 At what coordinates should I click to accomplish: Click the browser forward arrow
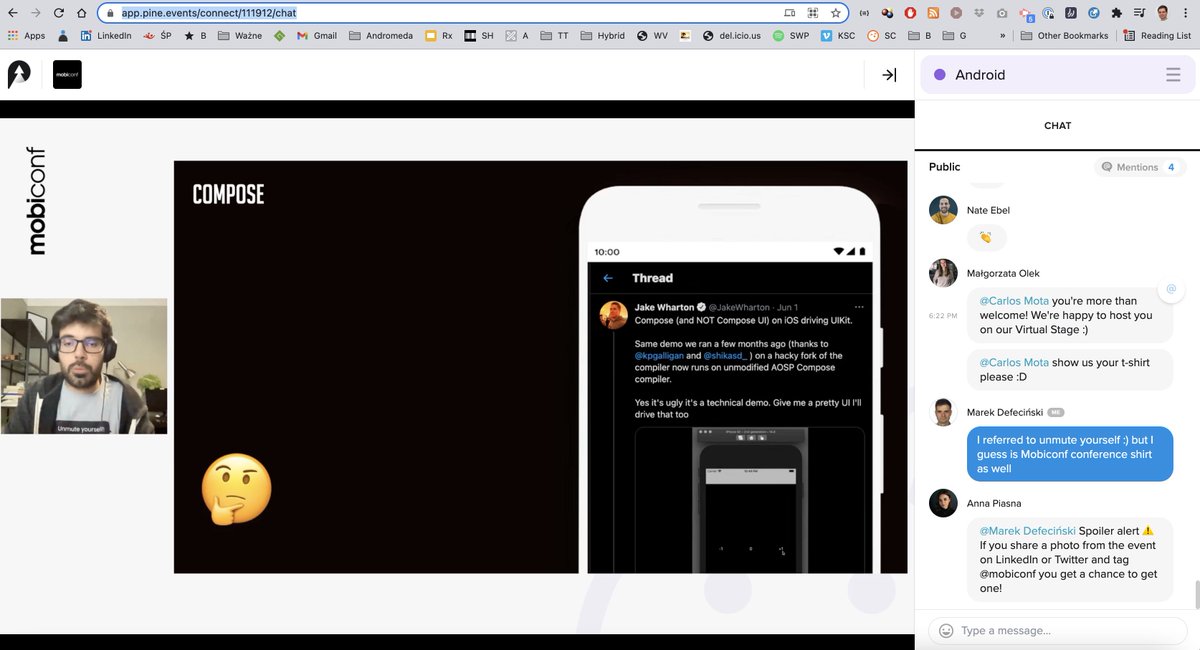pyautogui.click(x=36, y=13)
